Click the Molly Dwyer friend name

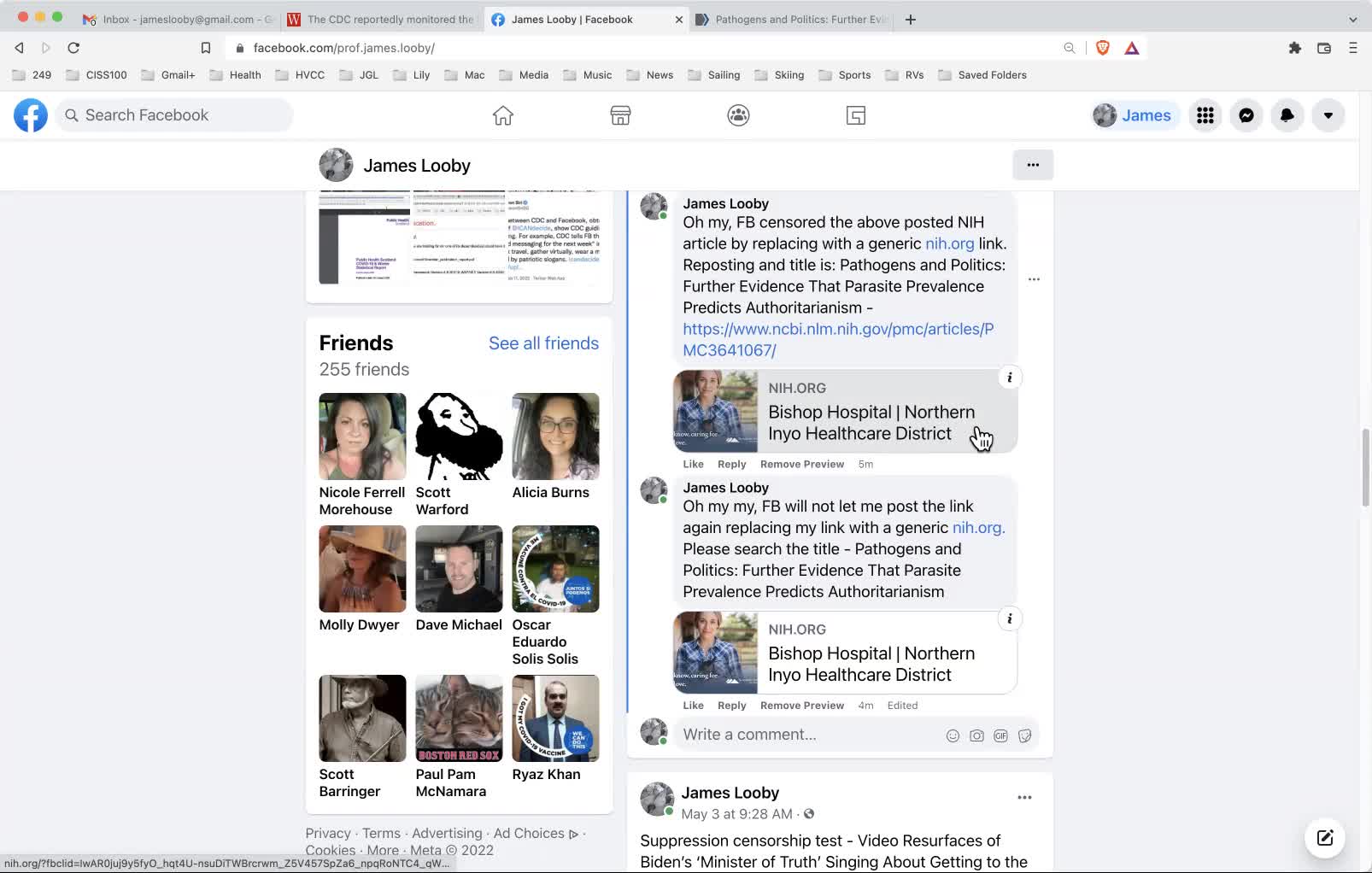(359, 625)
